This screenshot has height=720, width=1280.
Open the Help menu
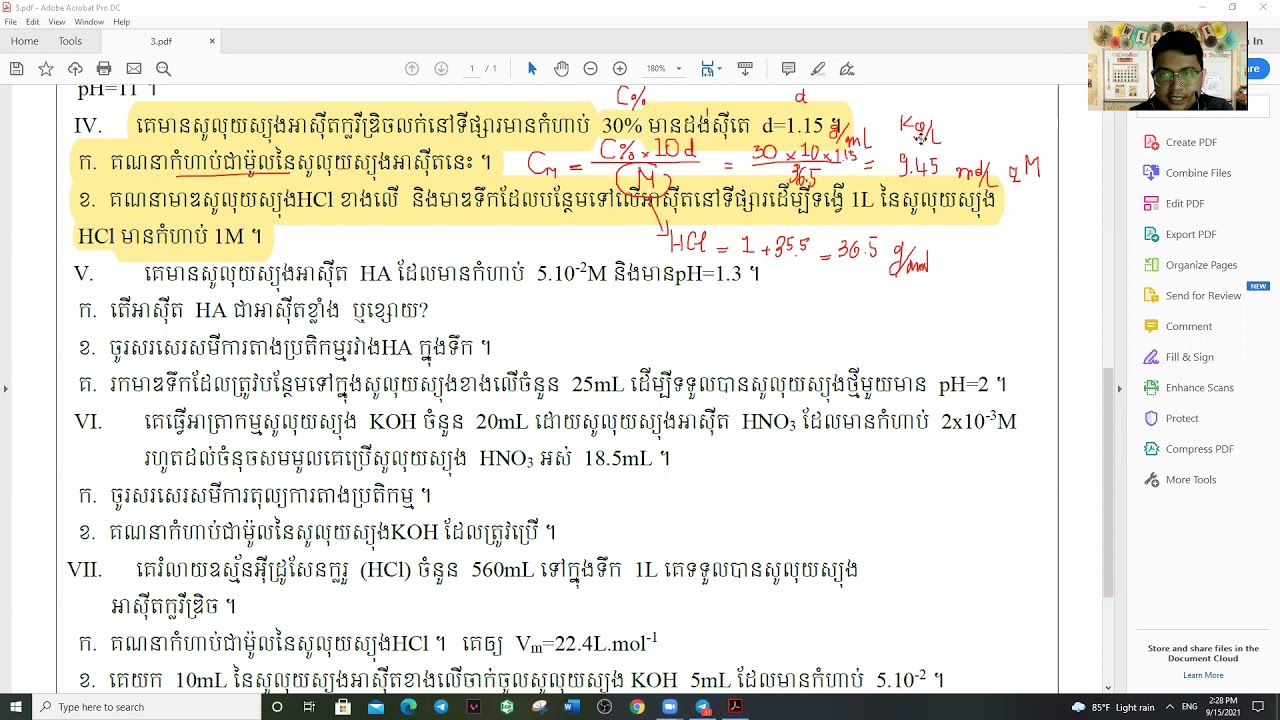(122, 22)
